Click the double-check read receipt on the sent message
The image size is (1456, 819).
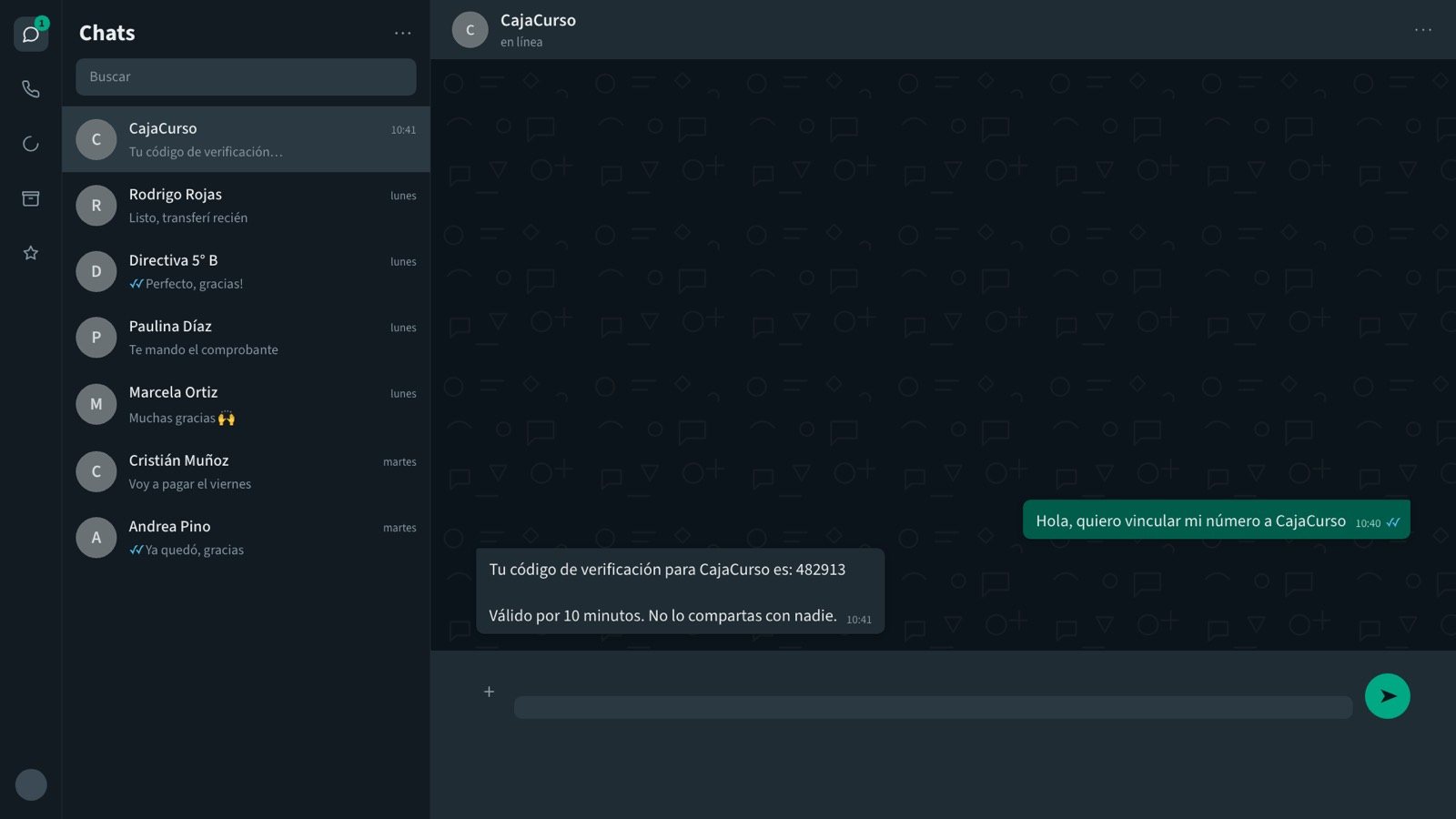[x=1393, y=523]
